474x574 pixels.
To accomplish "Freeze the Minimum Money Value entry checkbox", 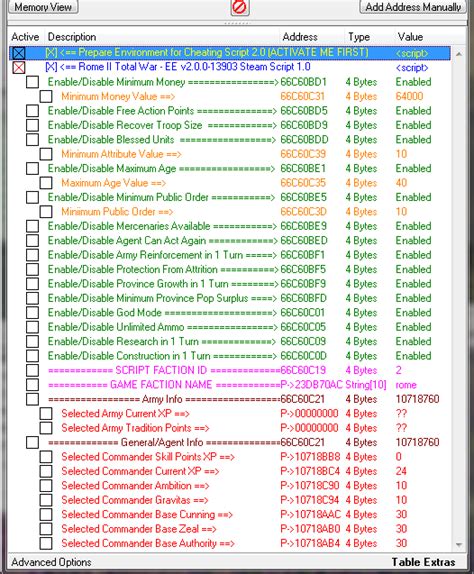I will 46,96.
